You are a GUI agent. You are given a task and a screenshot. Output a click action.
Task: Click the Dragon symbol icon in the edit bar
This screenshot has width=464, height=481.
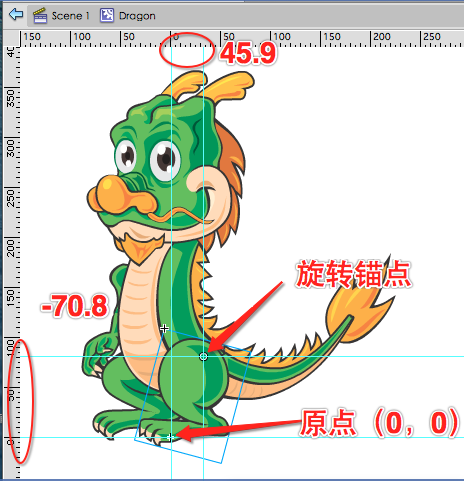107,16
